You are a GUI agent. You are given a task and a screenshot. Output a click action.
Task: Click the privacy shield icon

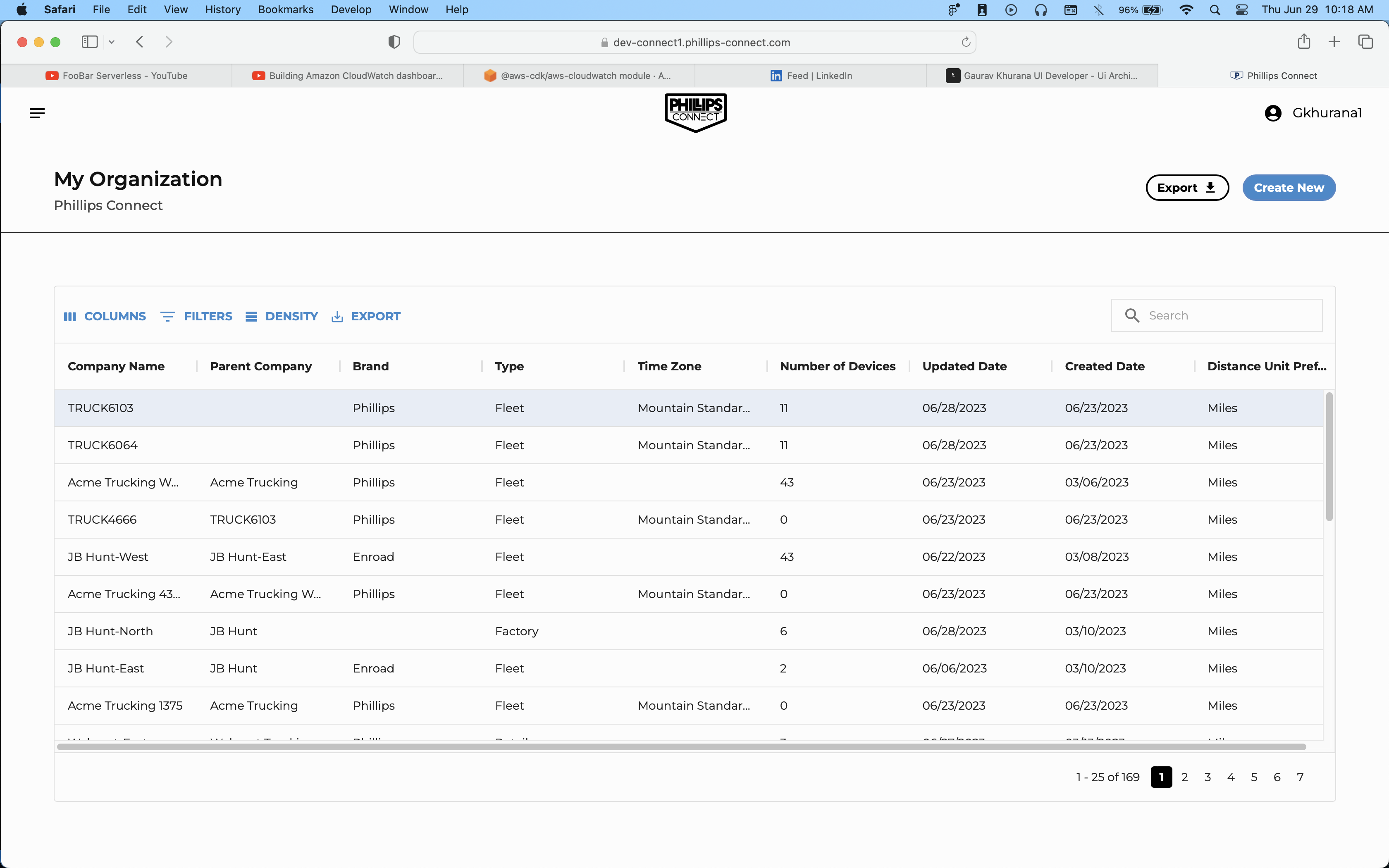pos(394,42)
